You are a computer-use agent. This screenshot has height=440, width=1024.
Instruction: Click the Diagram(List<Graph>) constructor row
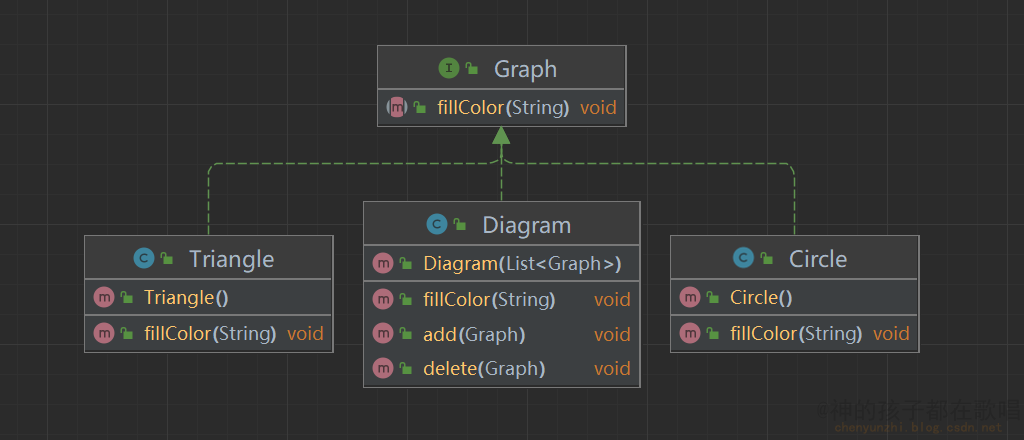tap(502, 264)
